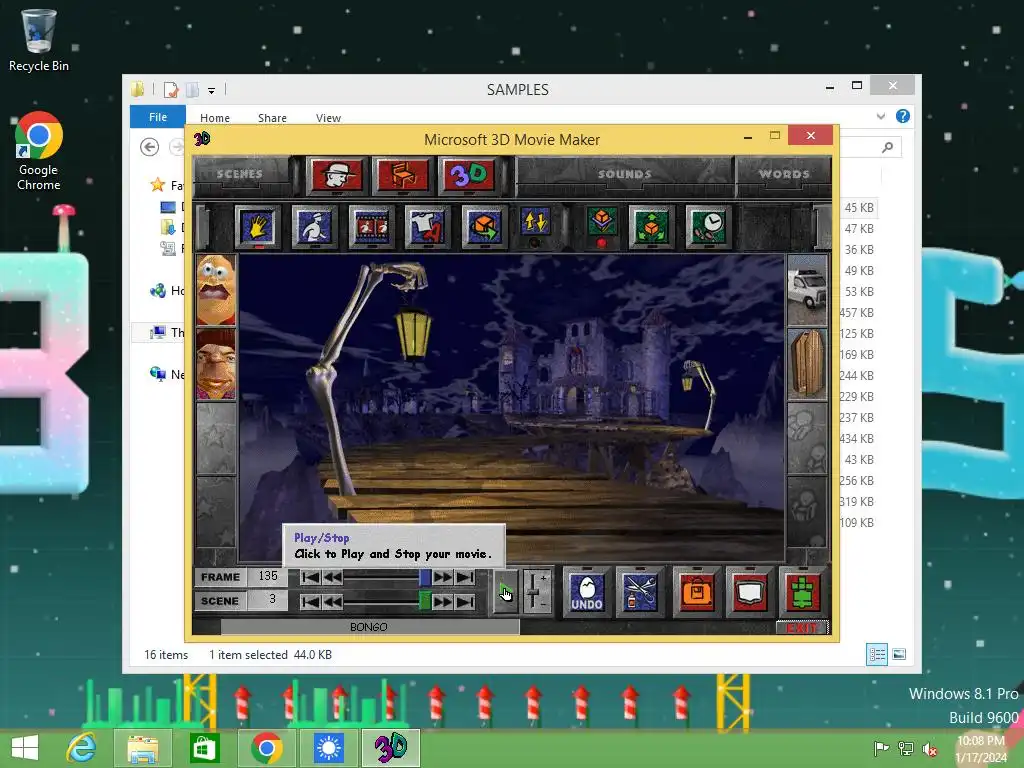1024x768 pixels.
Task: Click the EXIT button
Action: [x=802, y=628]
